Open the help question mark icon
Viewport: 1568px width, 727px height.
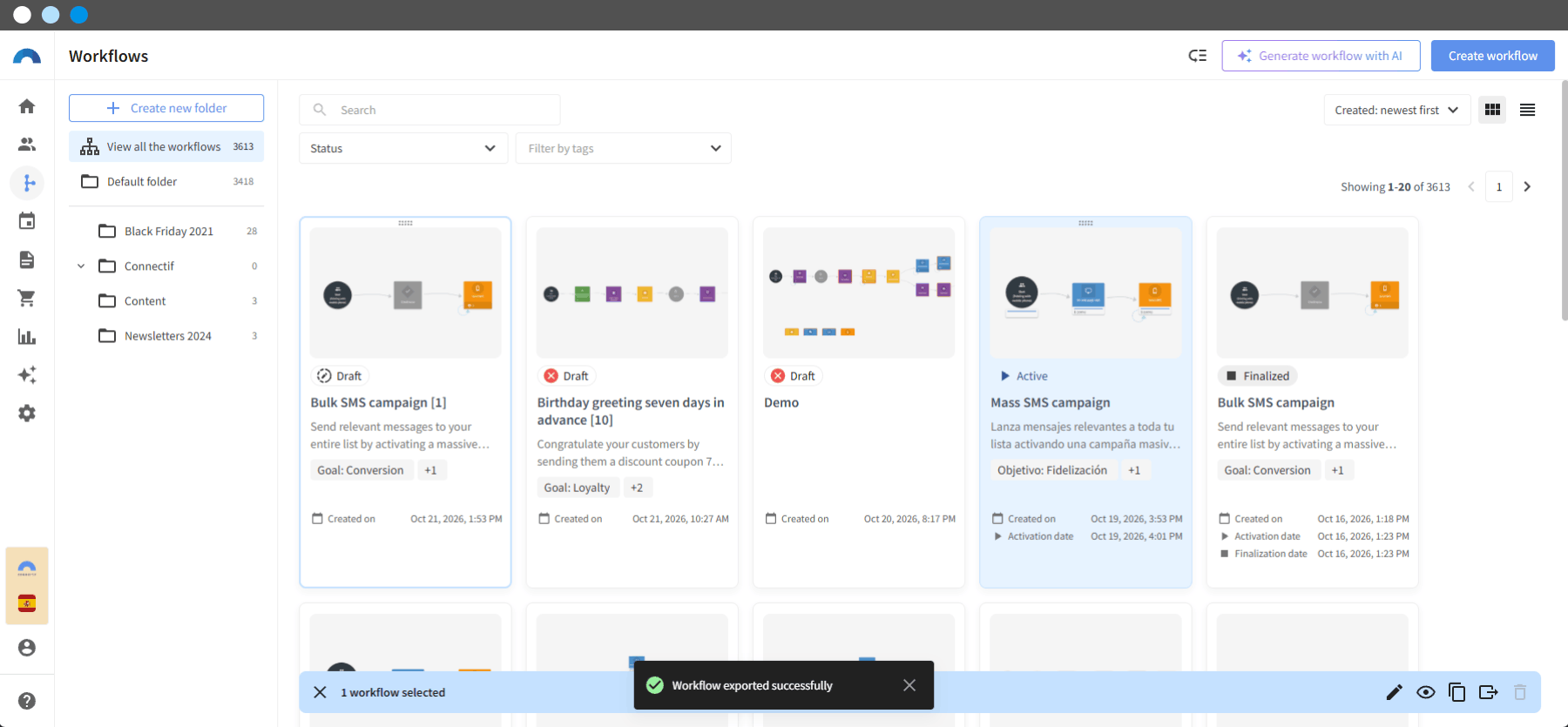[27, 701]
